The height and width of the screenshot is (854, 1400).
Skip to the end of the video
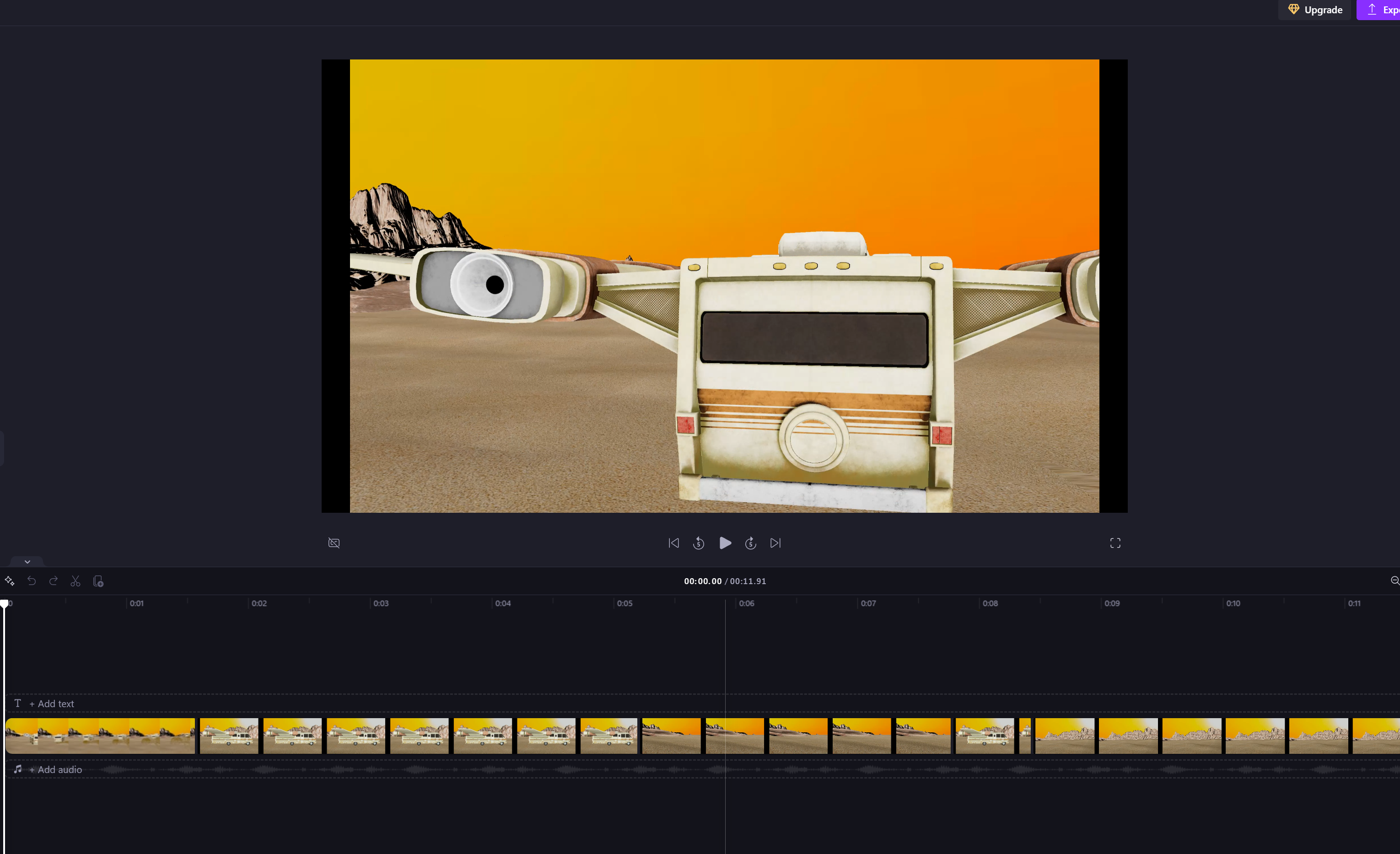coord(775,542)
